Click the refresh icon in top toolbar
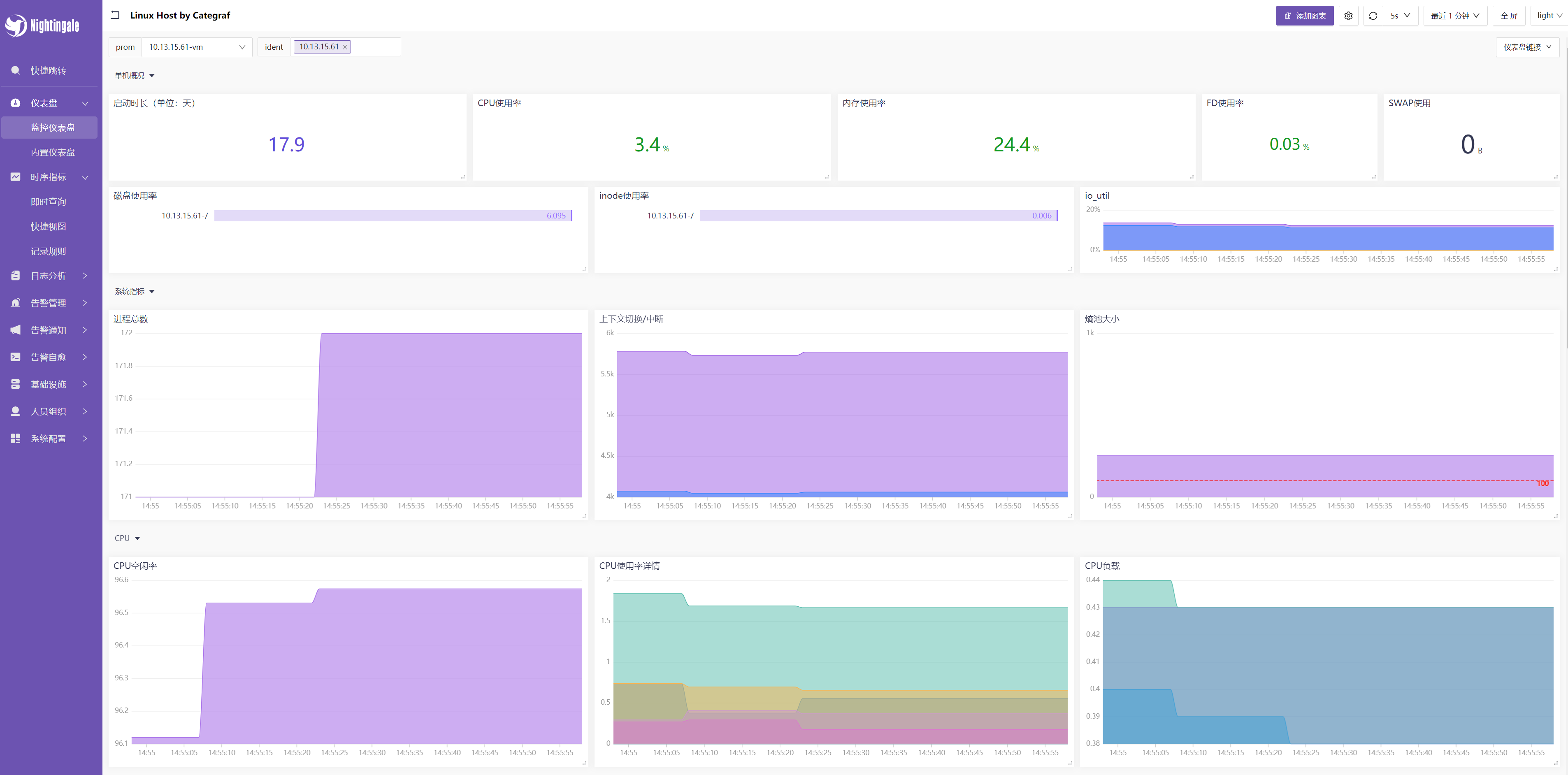This screenshot has height=775, width=1568. pyautogui.click(x=1373, y=16)
